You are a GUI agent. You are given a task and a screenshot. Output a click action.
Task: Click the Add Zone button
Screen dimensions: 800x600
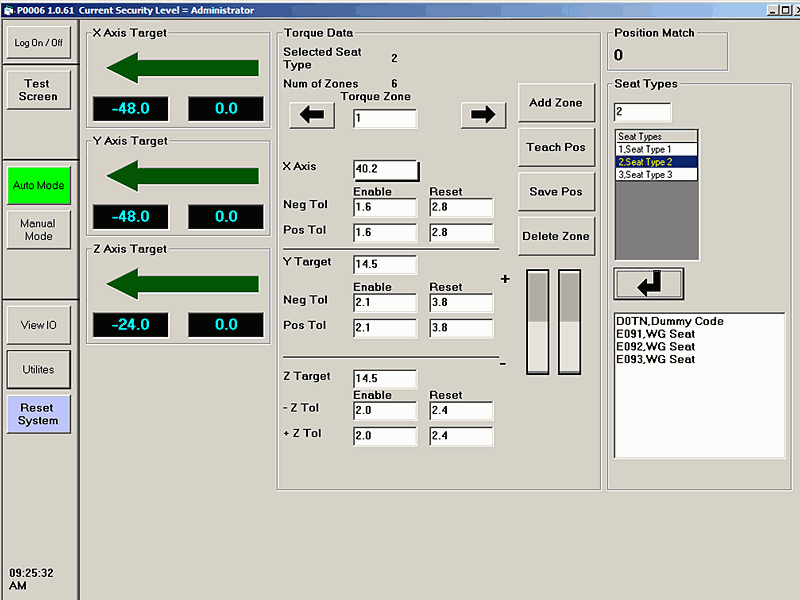[556, 103]
